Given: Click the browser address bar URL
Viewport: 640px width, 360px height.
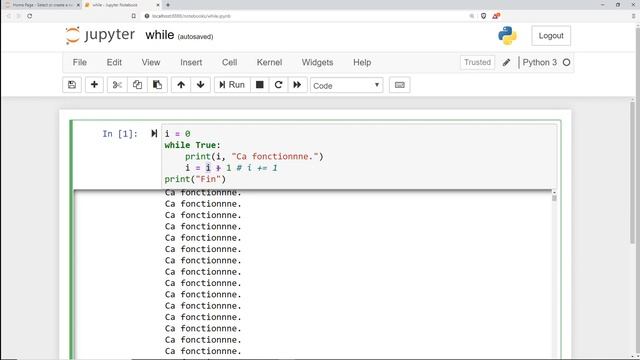Looking at the screenshot, I should [x=191, y=16].
